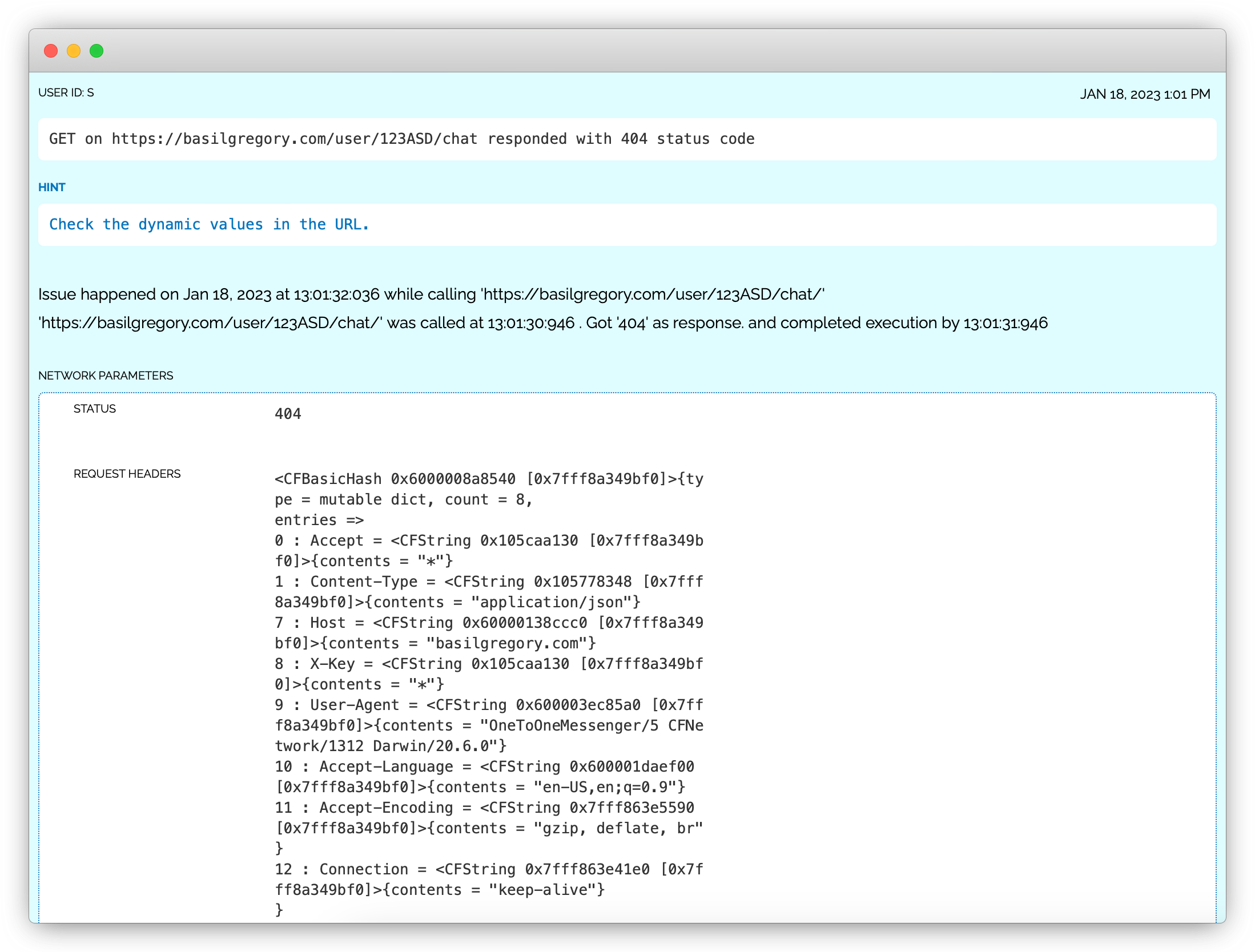Image resolution: width=1255 pixels, height=952 pixels.
Task: Click the yellow minimize window button
Action: [x=74, y=51]
